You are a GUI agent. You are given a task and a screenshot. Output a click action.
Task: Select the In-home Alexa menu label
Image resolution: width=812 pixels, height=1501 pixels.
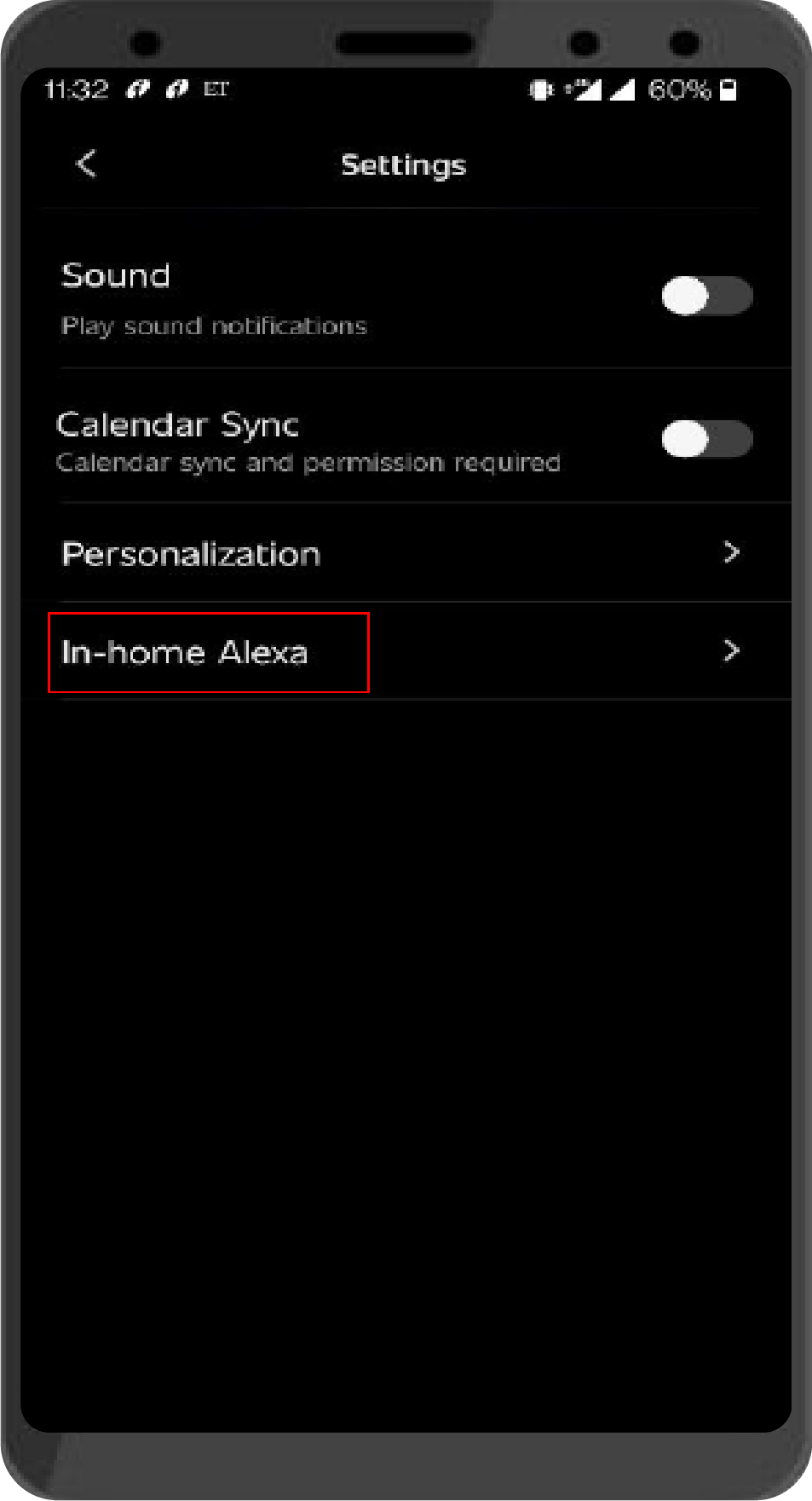pos(185,652)
